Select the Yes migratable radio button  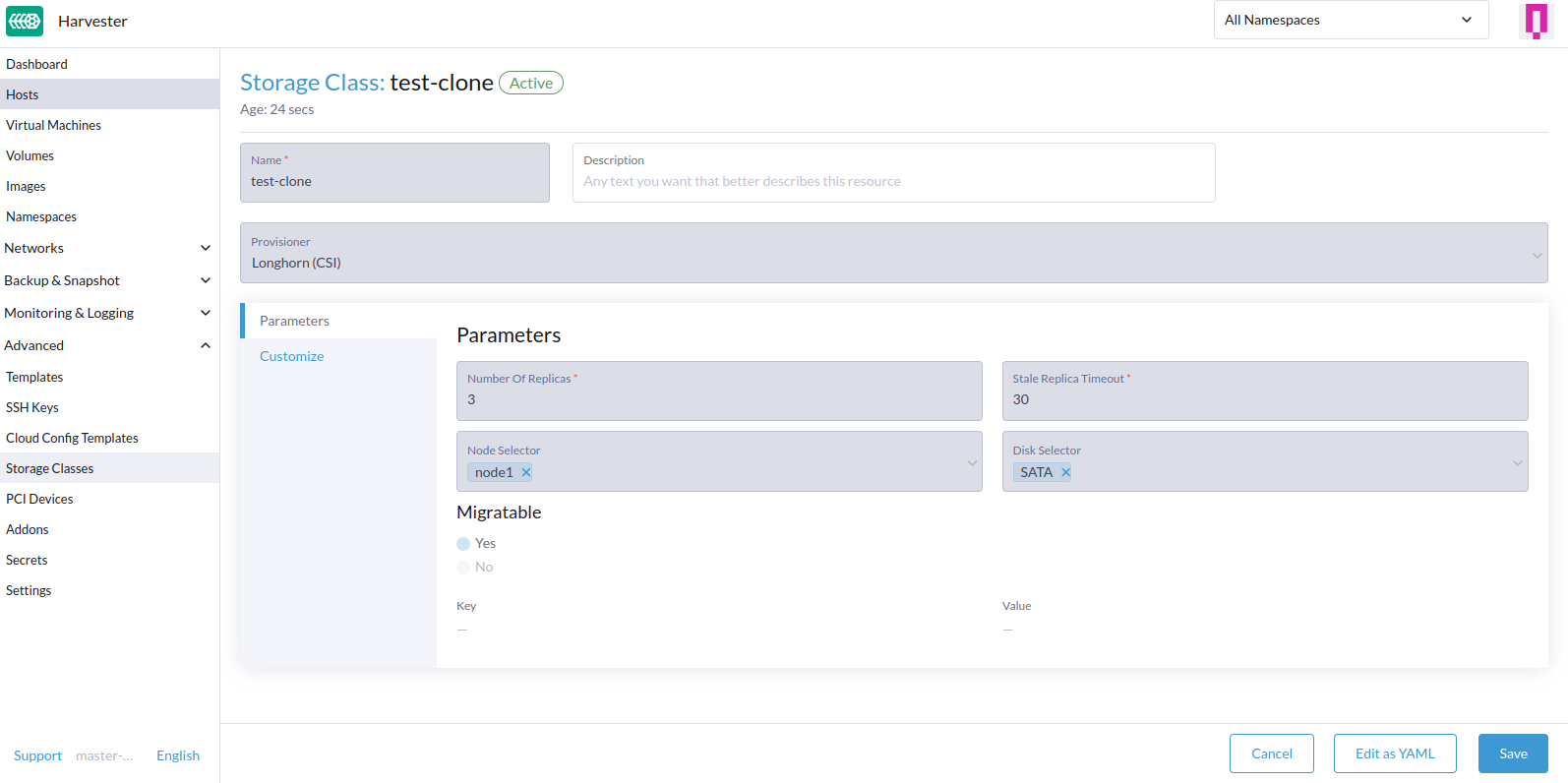point(463,544)
